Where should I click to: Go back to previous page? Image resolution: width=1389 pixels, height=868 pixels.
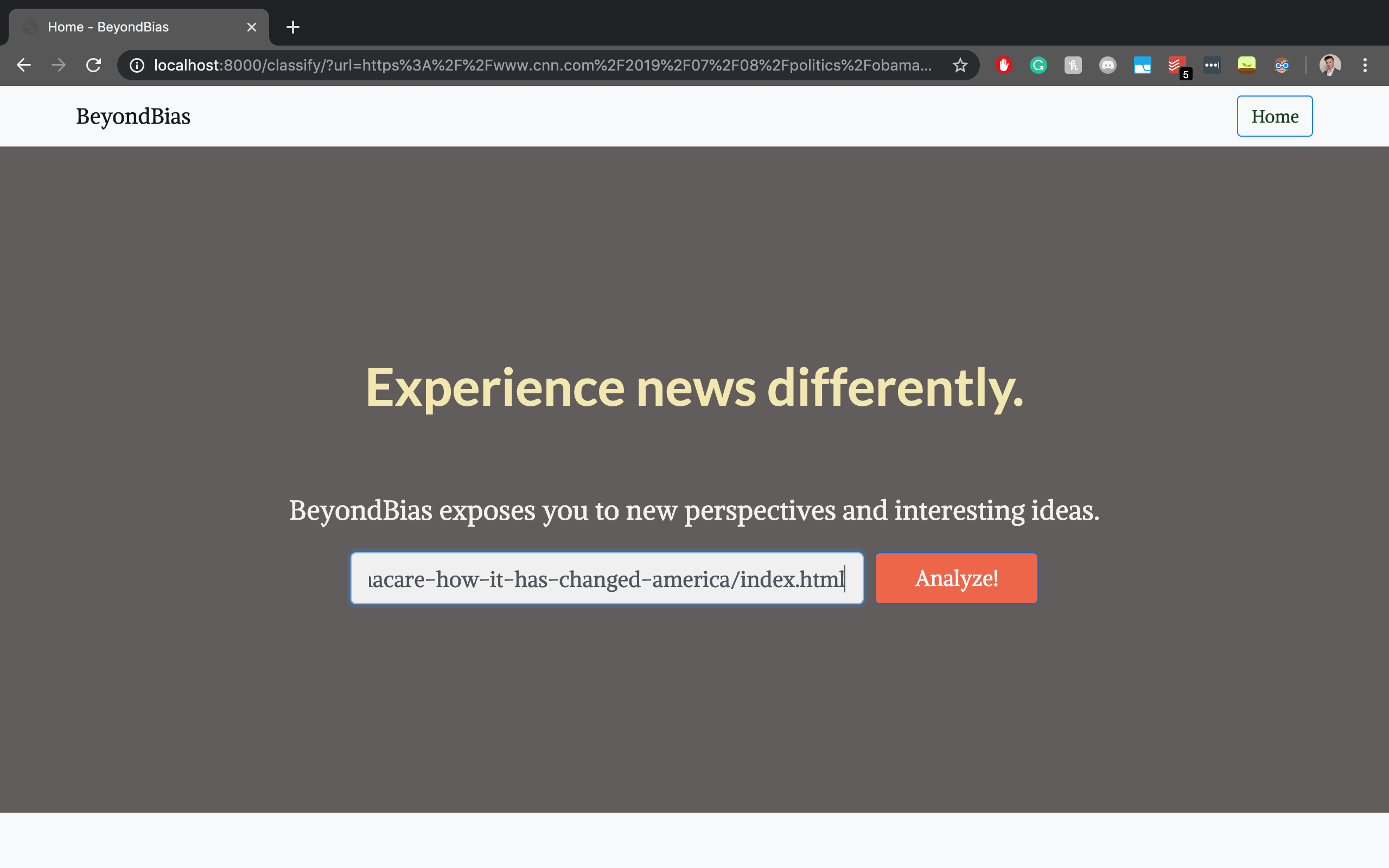[23, 65]
